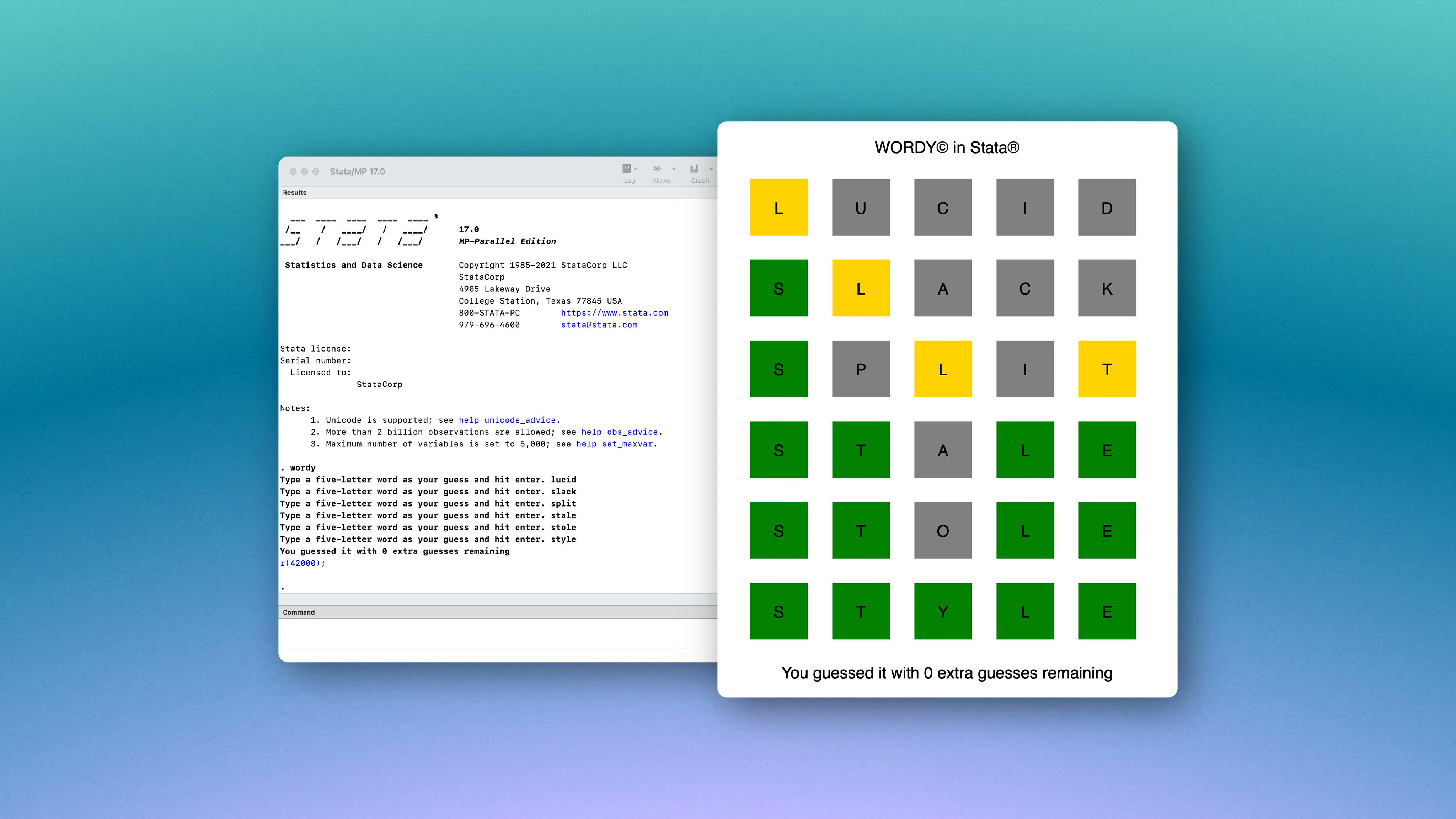
Task: Click the green Y tile in STYLE row
Action: pyautogui.click(x=943, y=611)
